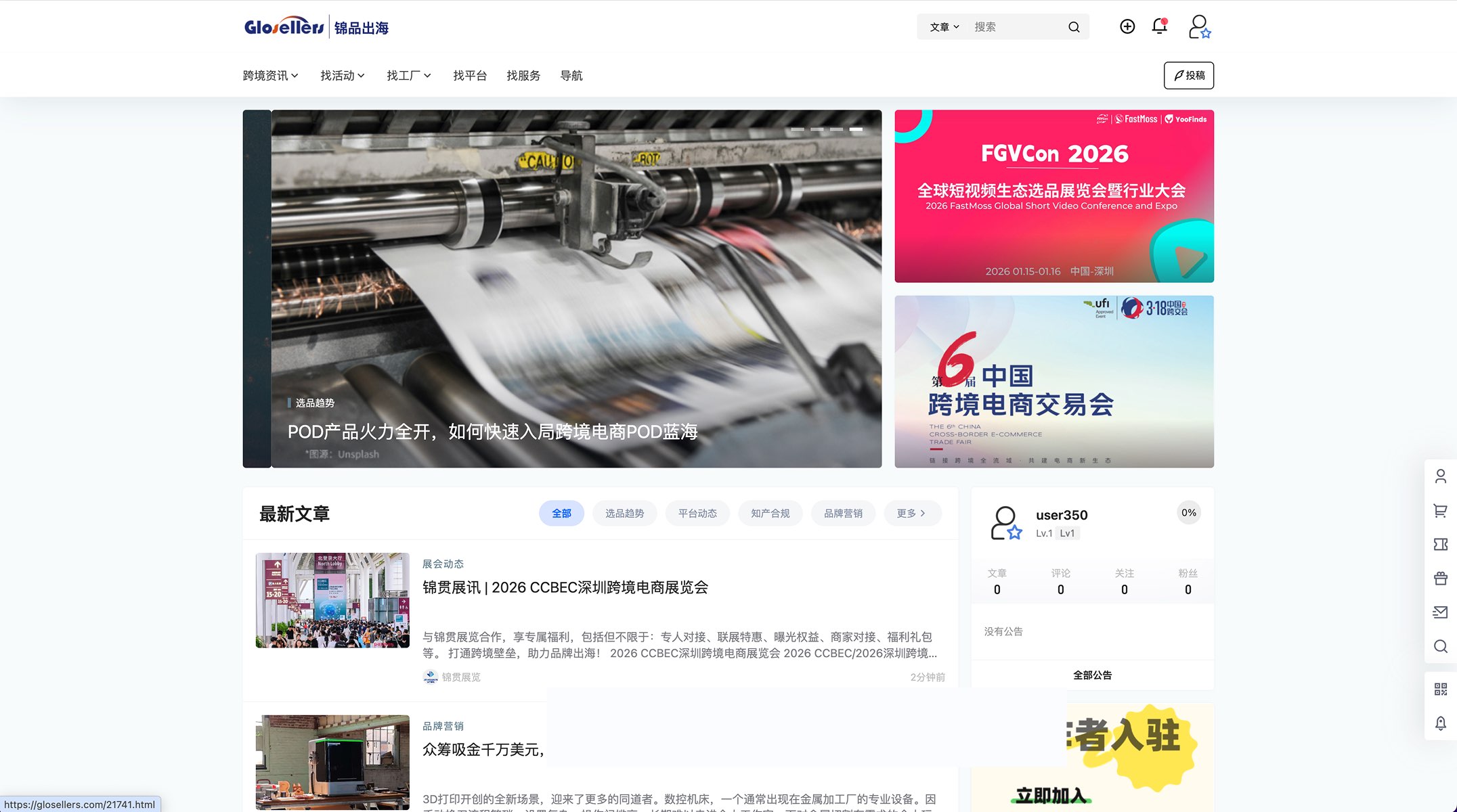
Task: Click user350 profile avatar in sidebar card
Action: 1006,523
